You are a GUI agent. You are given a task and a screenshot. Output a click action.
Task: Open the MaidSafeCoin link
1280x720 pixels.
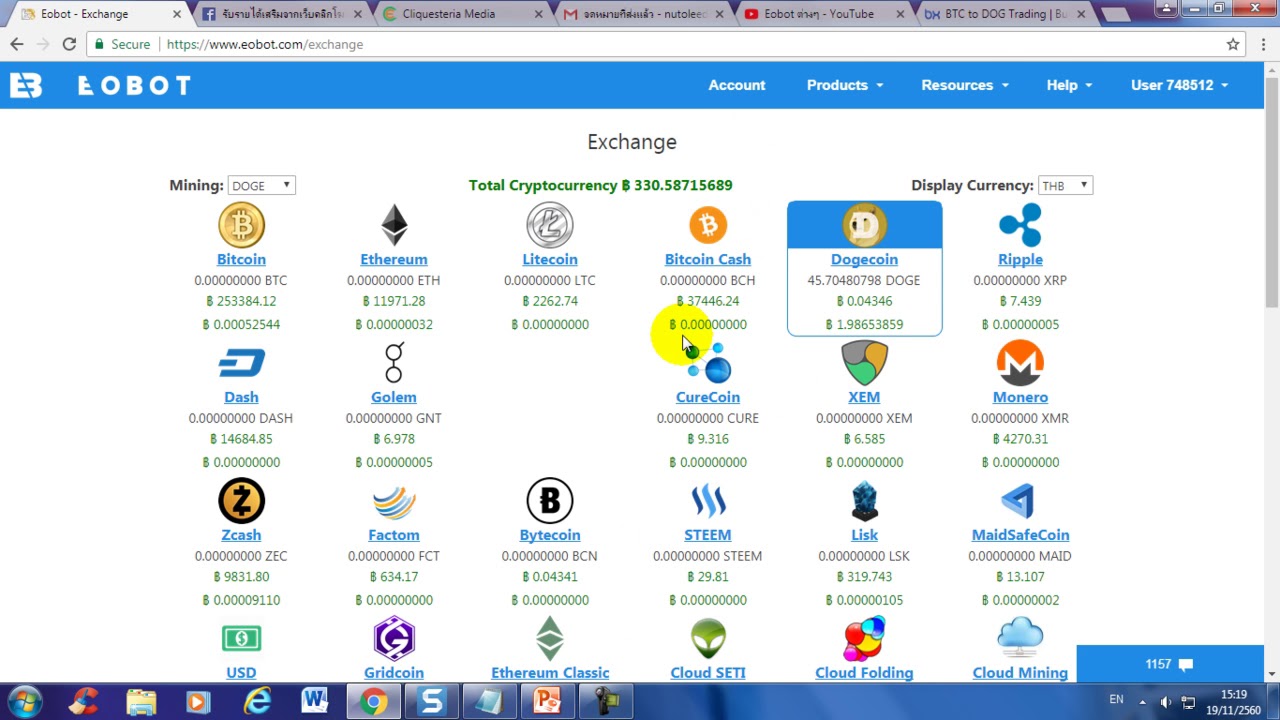(1020, 535)
